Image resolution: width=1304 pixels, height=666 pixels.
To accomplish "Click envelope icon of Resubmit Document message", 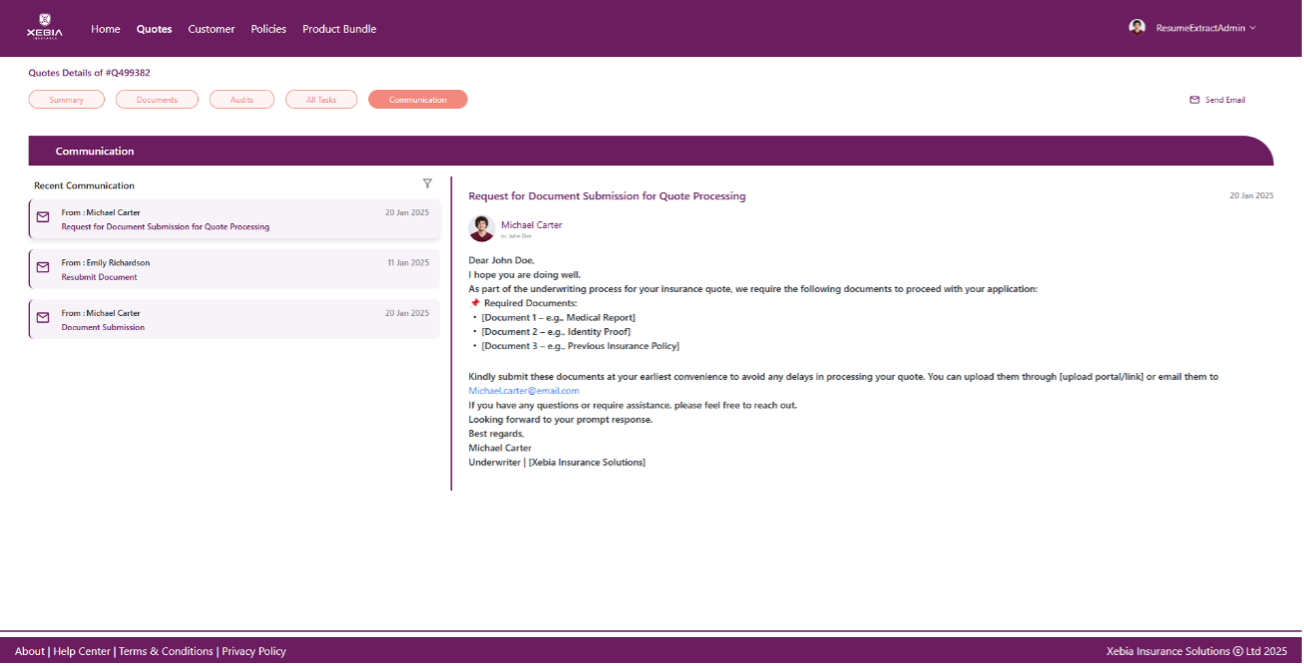I will click(x=43, y=268).
